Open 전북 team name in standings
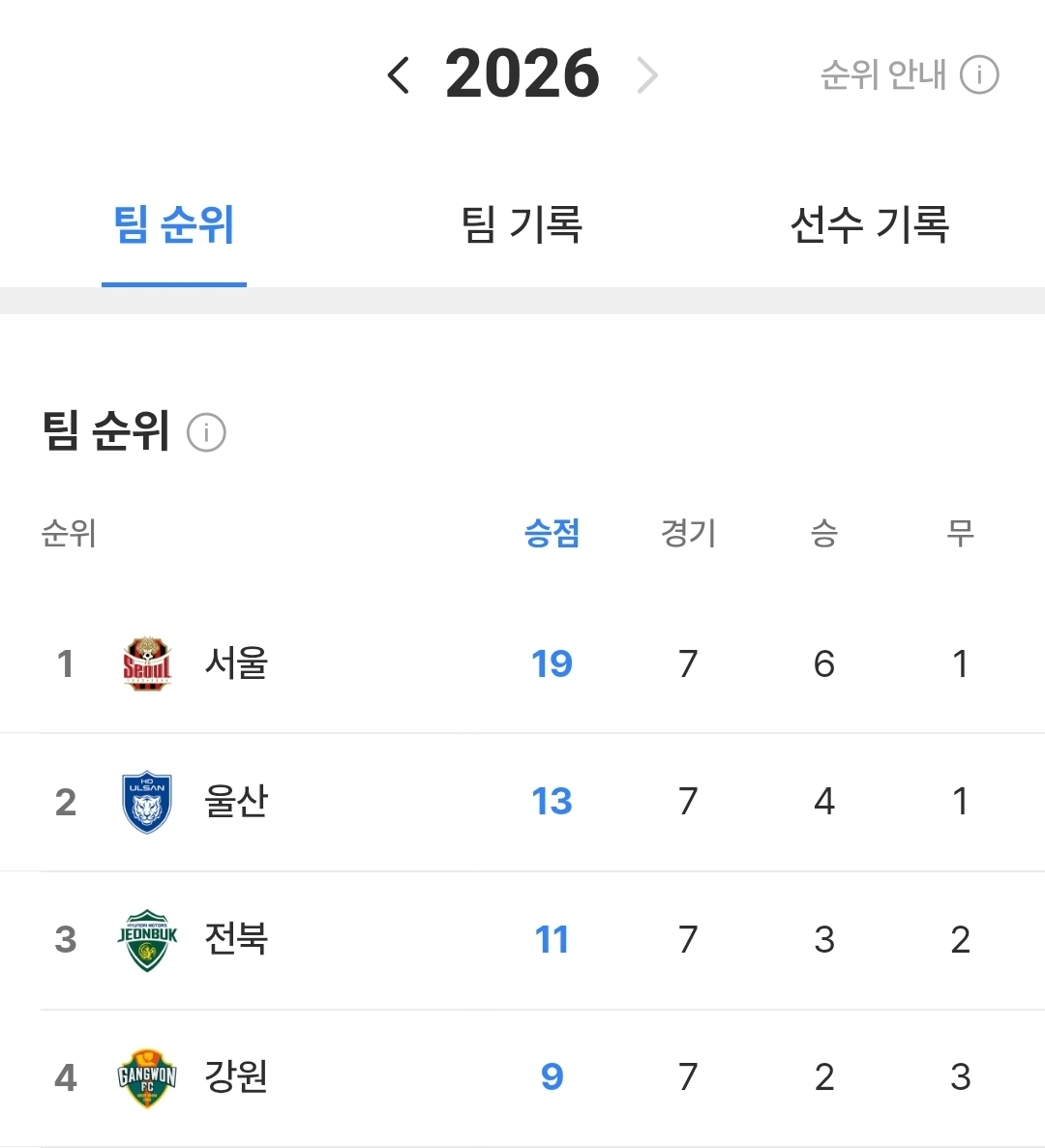This screenshot has height=1148, width=1045. tap(236, 939)
